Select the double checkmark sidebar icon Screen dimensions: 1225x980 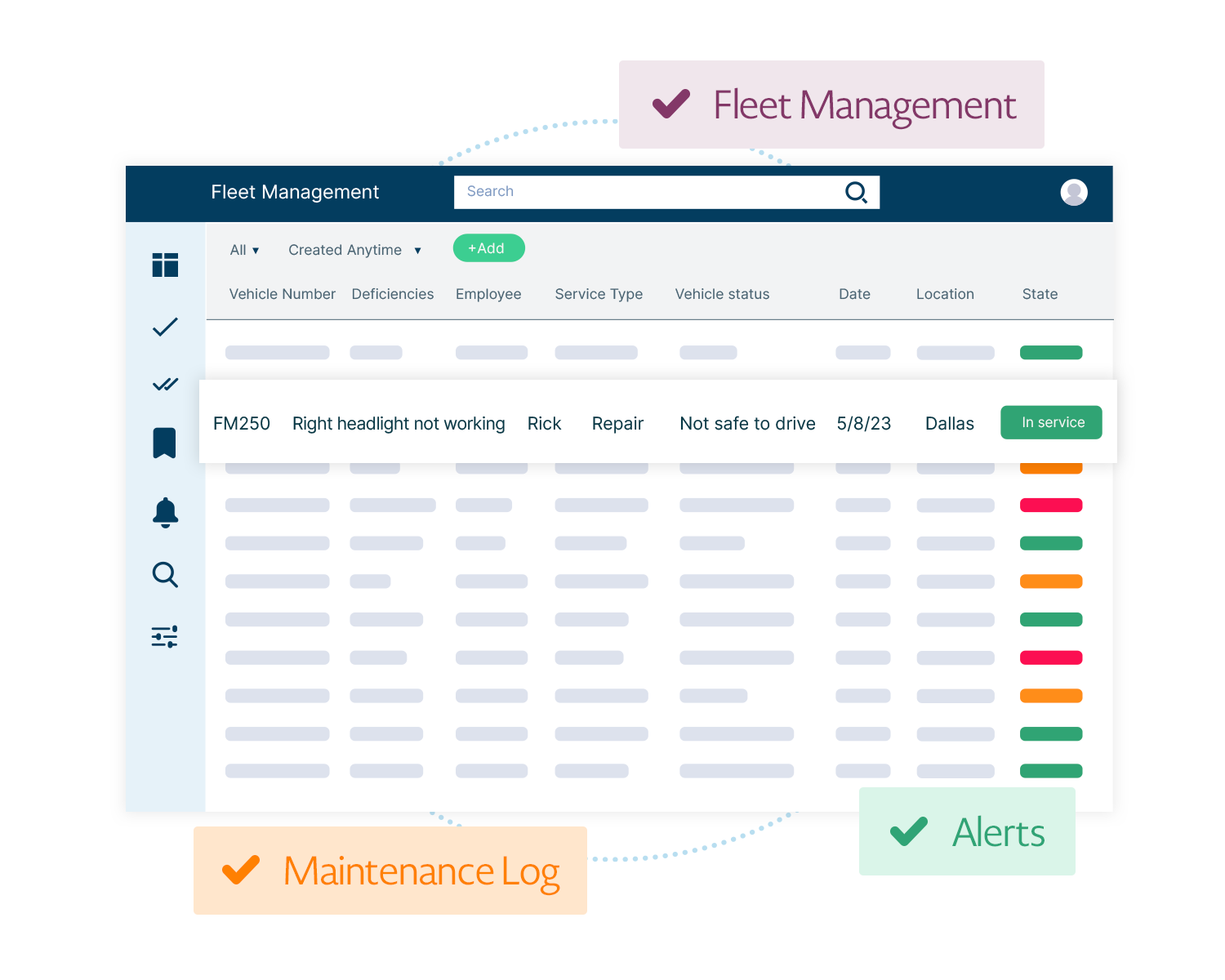[x=165, y=384]
